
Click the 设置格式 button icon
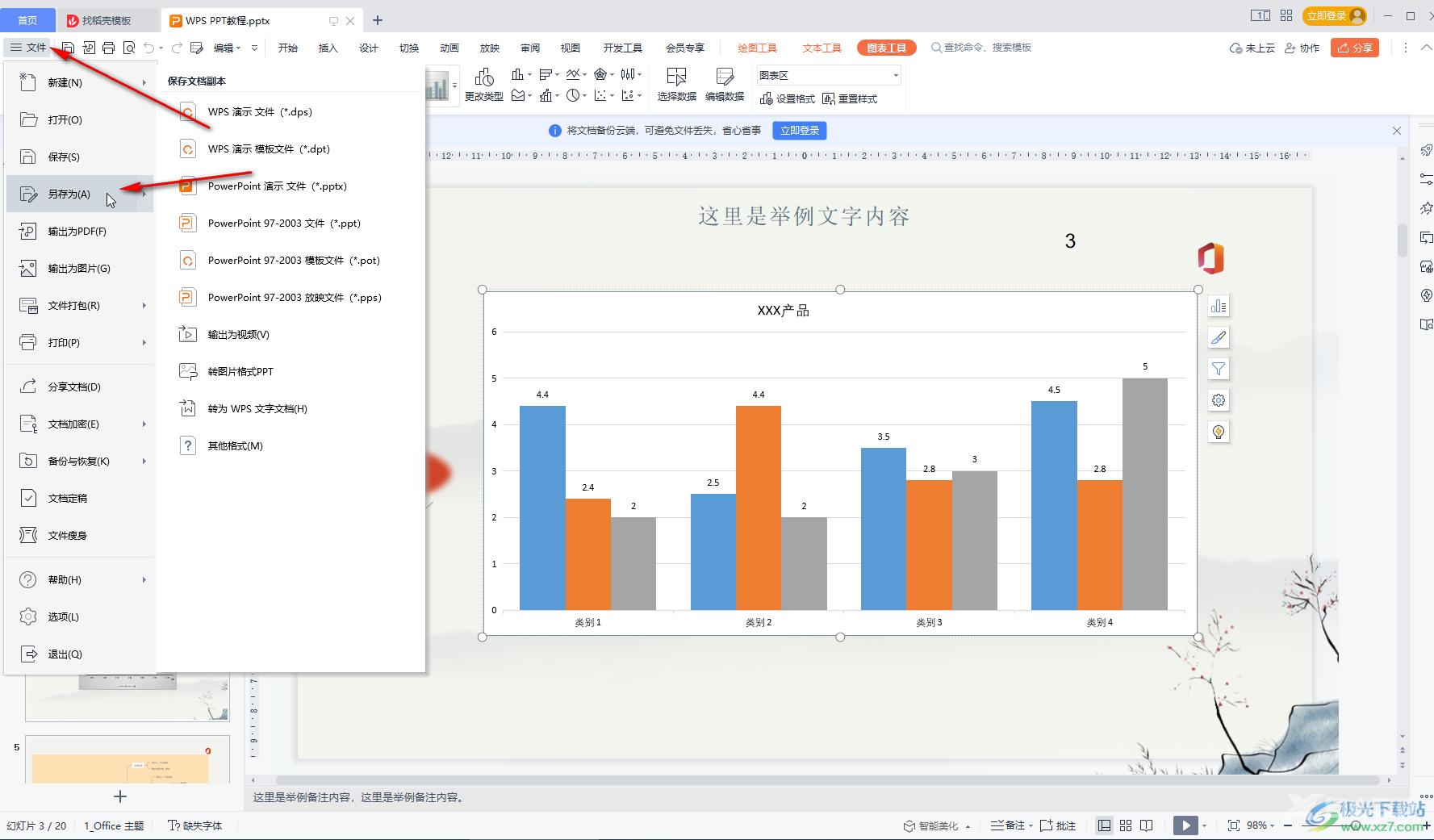pos(767,99)
